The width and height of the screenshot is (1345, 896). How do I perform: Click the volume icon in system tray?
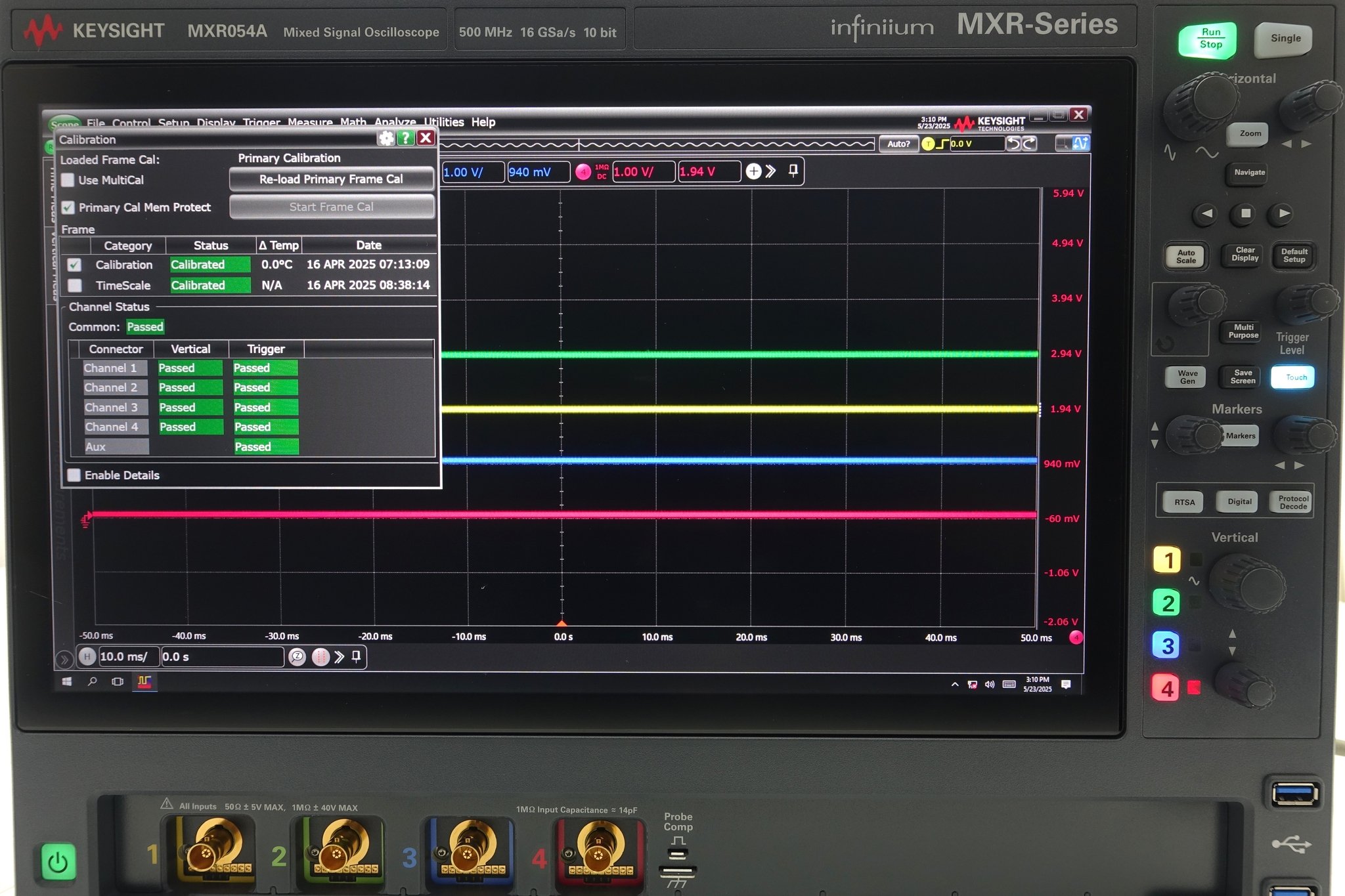[990, 685]
